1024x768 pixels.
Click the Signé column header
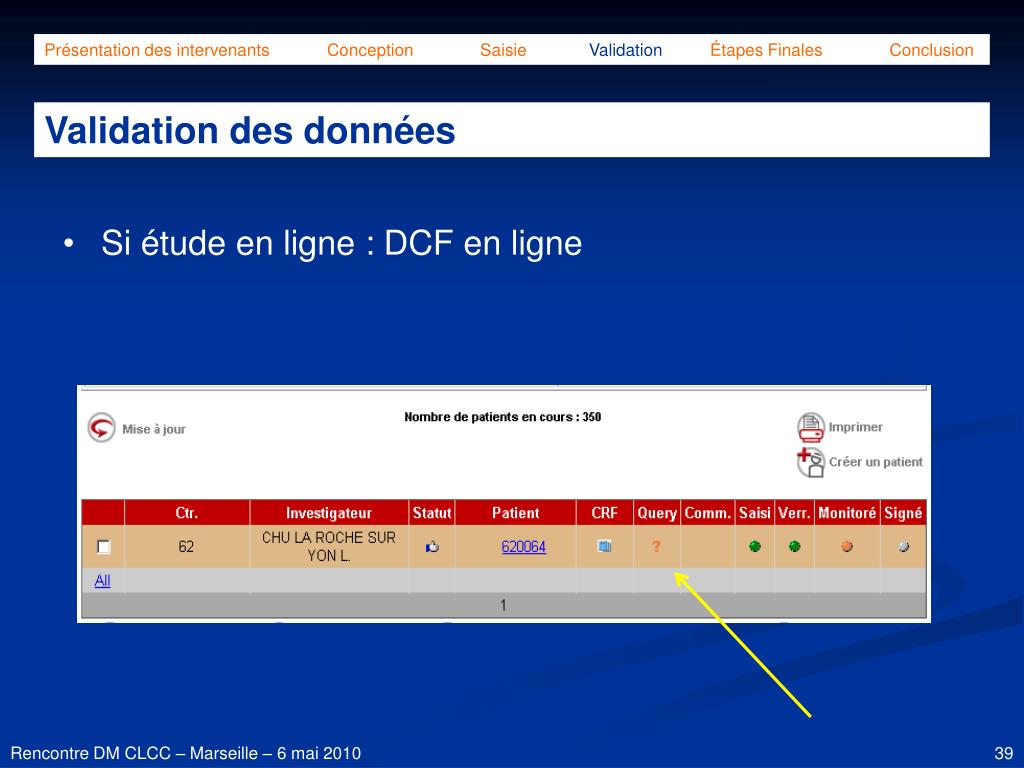tap(903, 513)
